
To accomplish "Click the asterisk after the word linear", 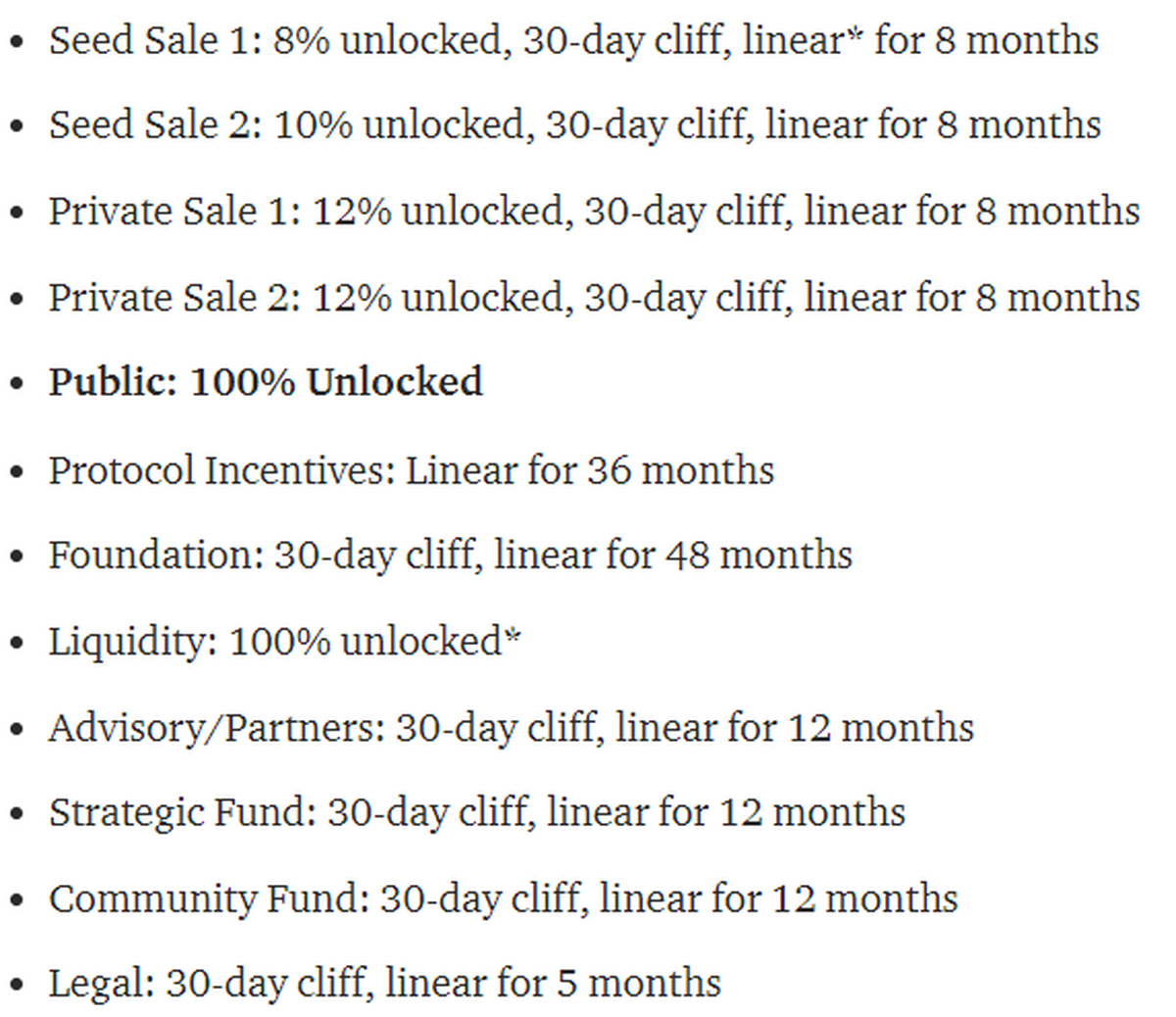I will click(x=855, y=35).
